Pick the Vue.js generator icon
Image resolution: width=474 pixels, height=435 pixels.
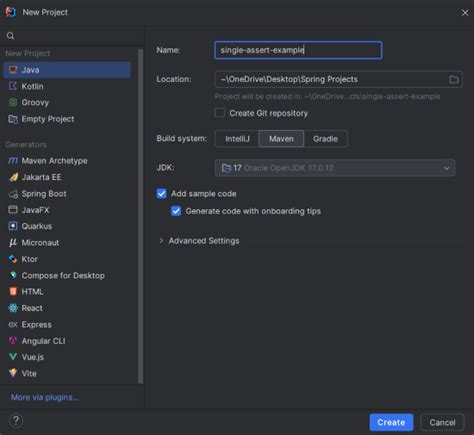13,357
